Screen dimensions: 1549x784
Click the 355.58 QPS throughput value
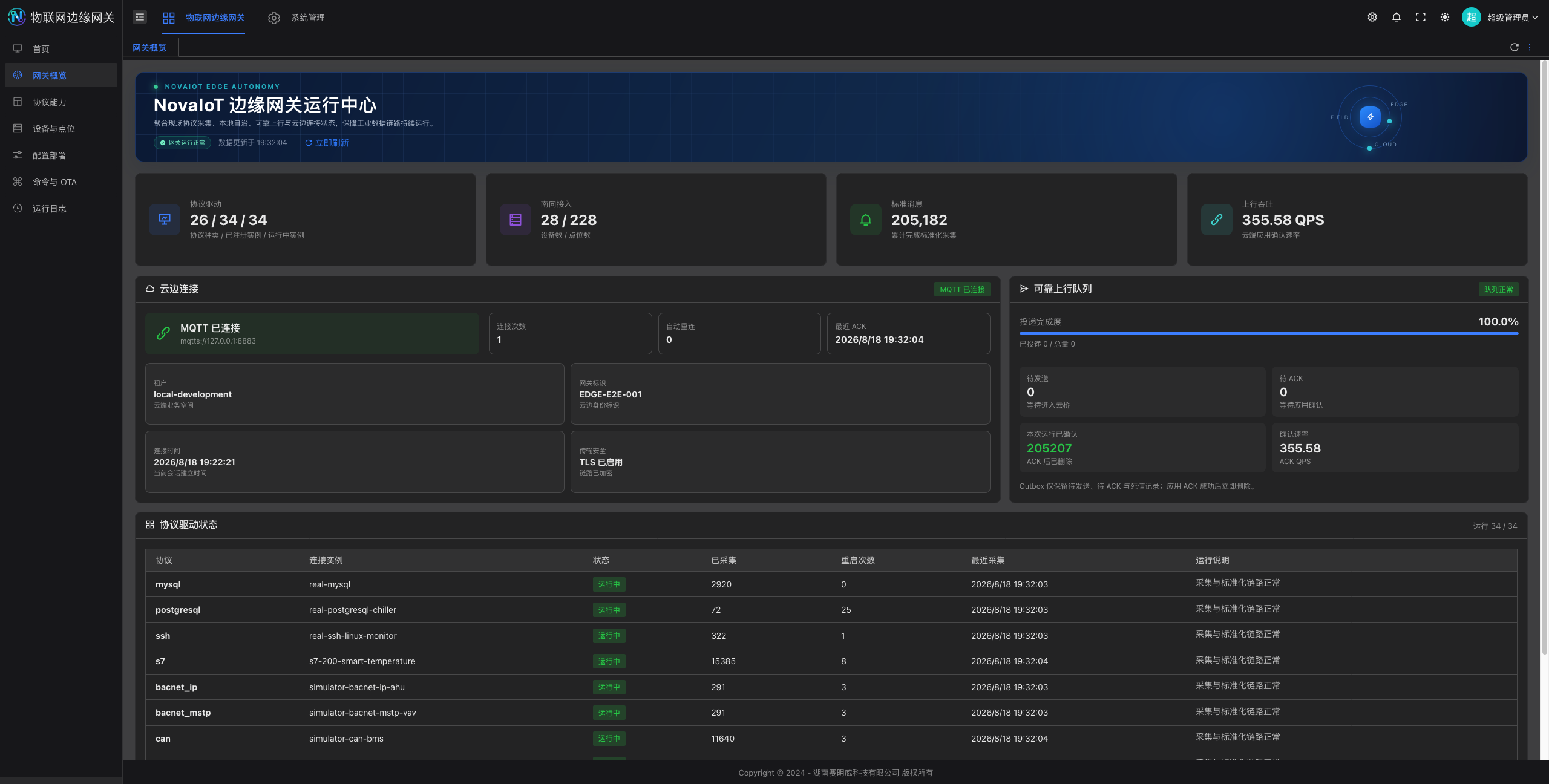coord(1283,220)
